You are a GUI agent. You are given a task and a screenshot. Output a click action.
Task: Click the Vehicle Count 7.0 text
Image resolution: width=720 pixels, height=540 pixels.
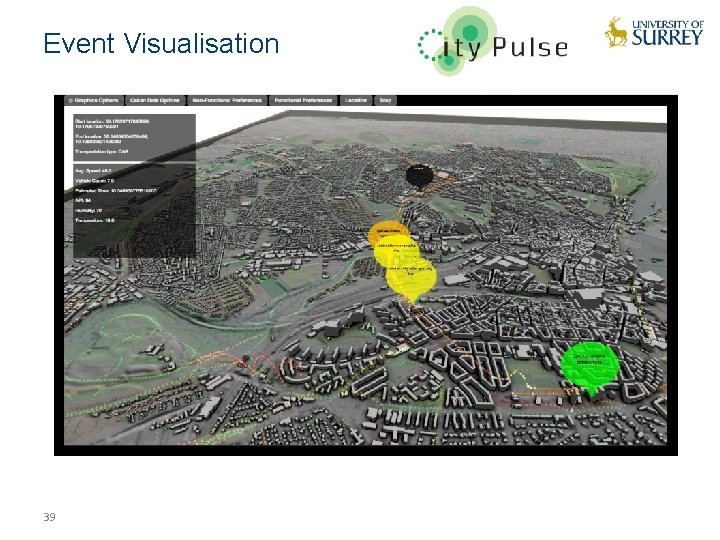[94, 181]
